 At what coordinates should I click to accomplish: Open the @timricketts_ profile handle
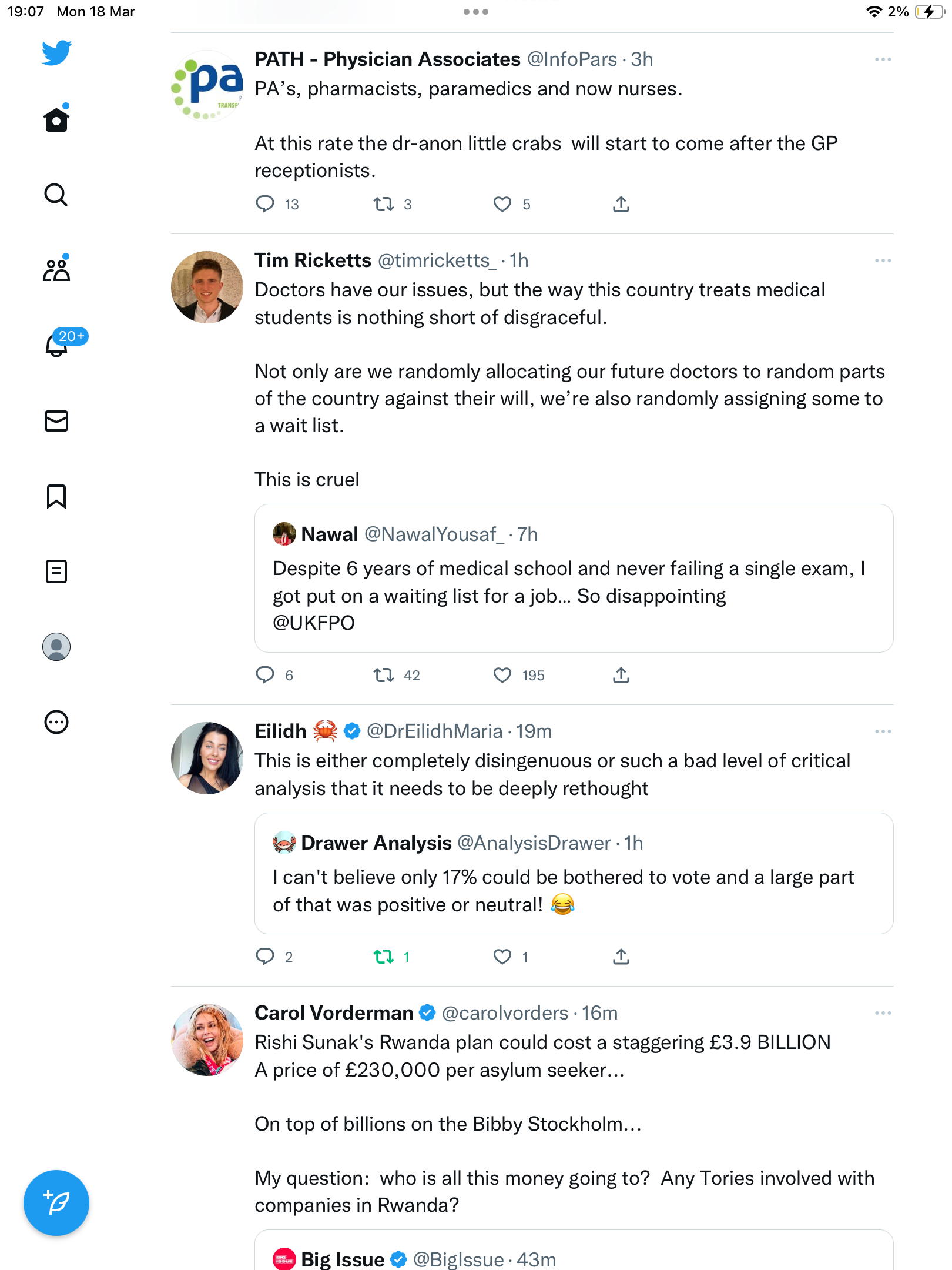click(437, 260)
